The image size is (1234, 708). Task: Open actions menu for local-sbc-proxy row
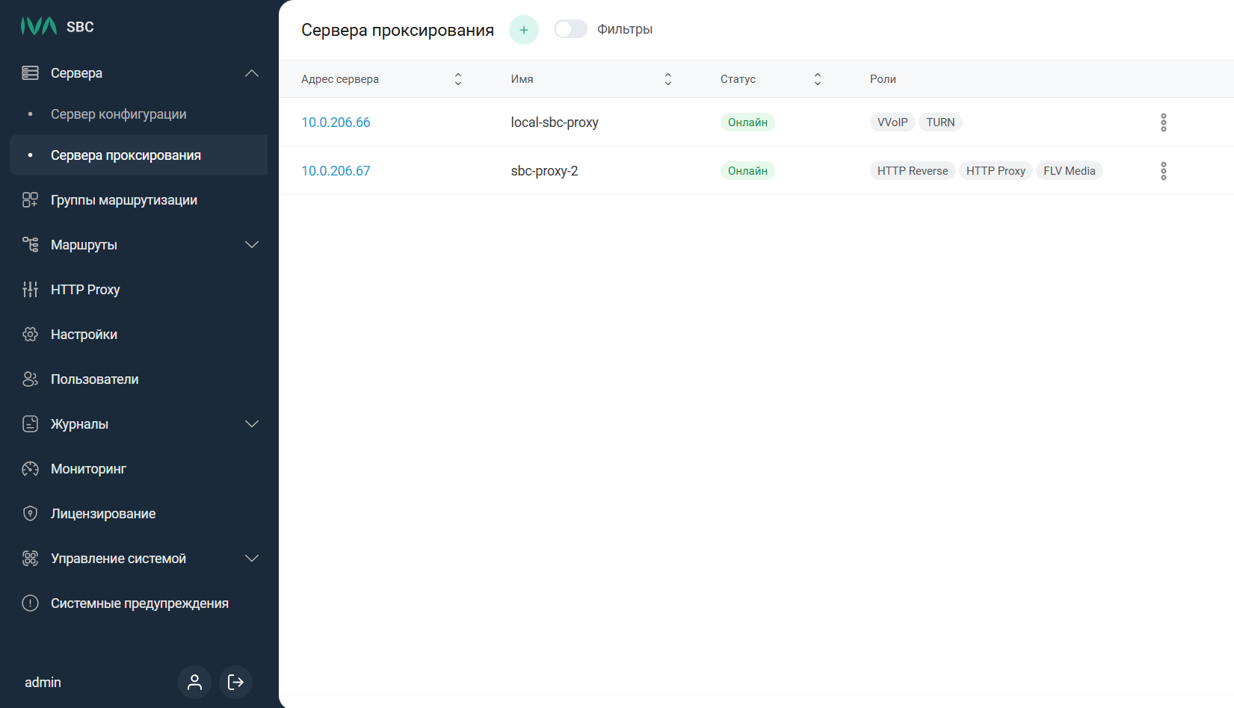[1163, 122]
